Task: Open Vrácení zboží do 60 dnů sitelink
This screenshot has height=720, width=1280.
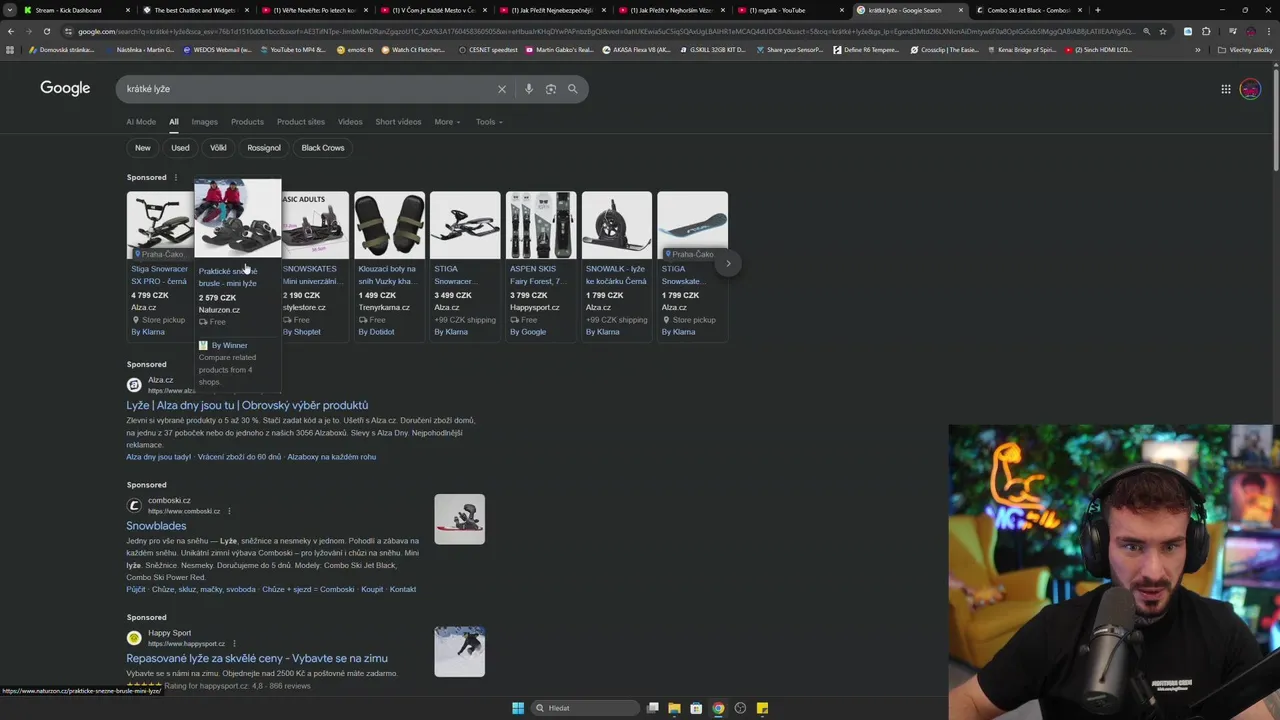Action: click(239, 457)
